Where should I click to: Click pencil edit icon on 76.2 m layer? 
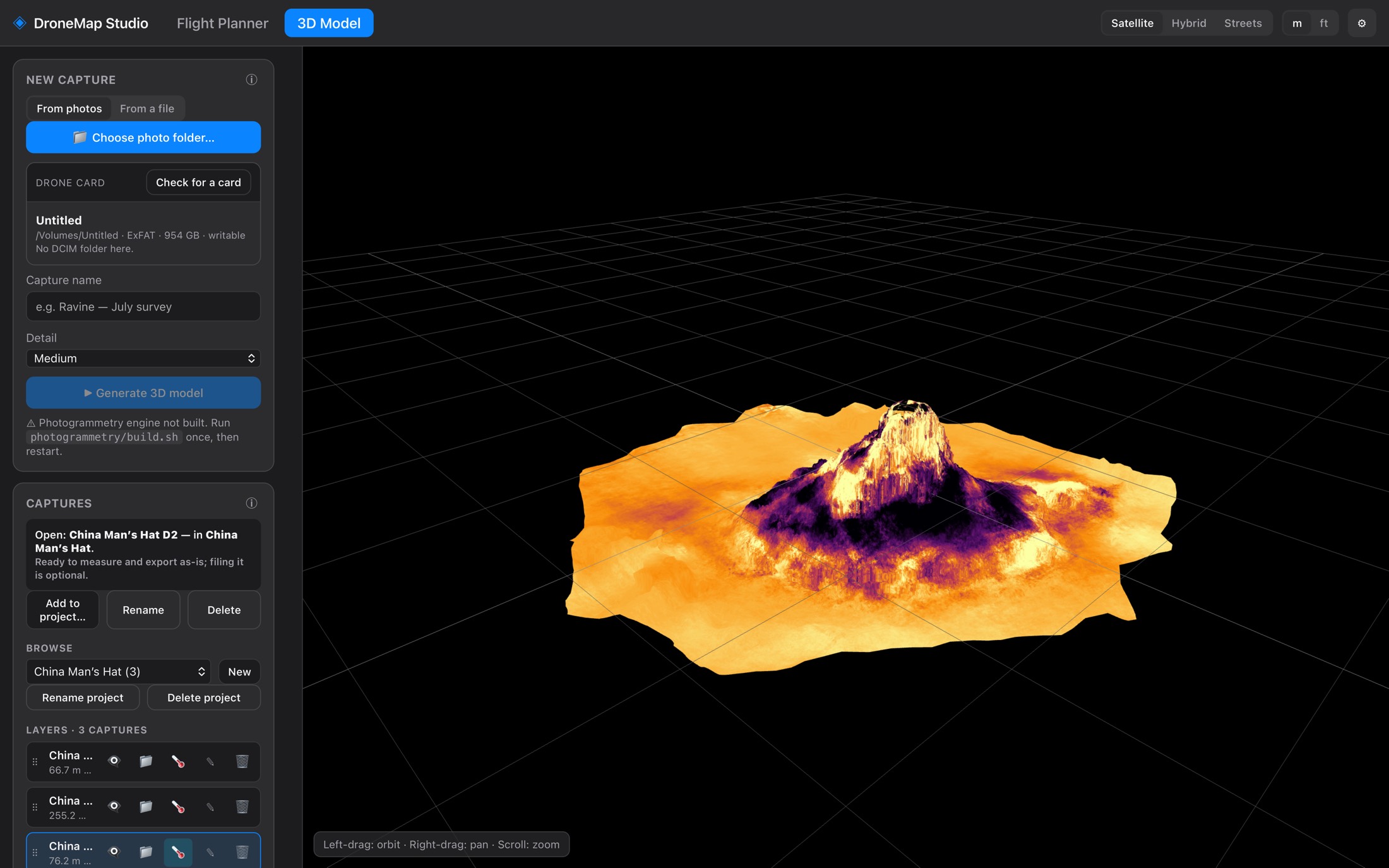pyautogui.click(x=210, y=852)
